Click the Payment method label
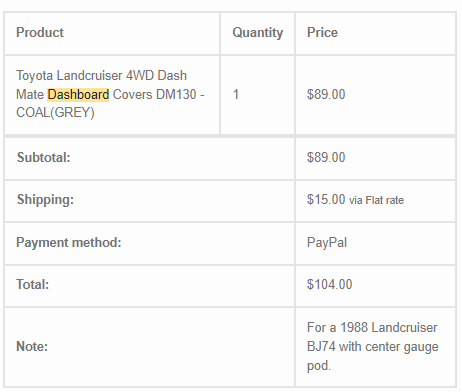The image size is (462, 392). coord(69,242)
